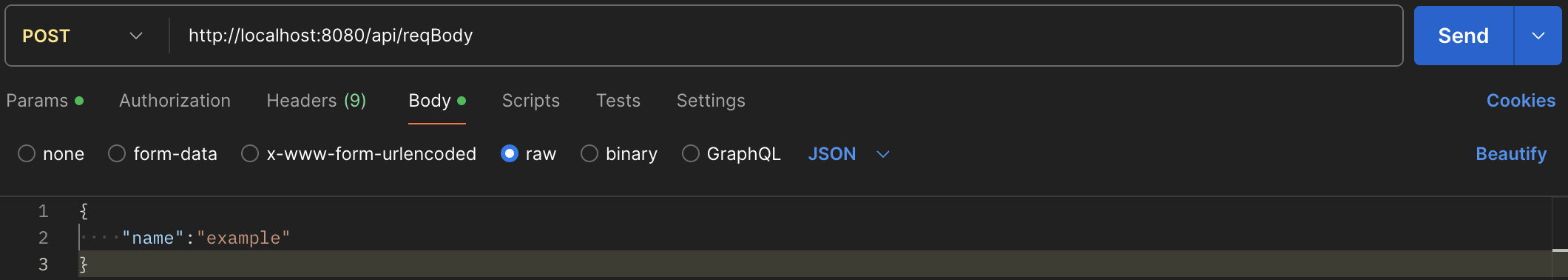Open the POST method dropdown
Viewport: 1568px width, 280px height.
(83, 36)
